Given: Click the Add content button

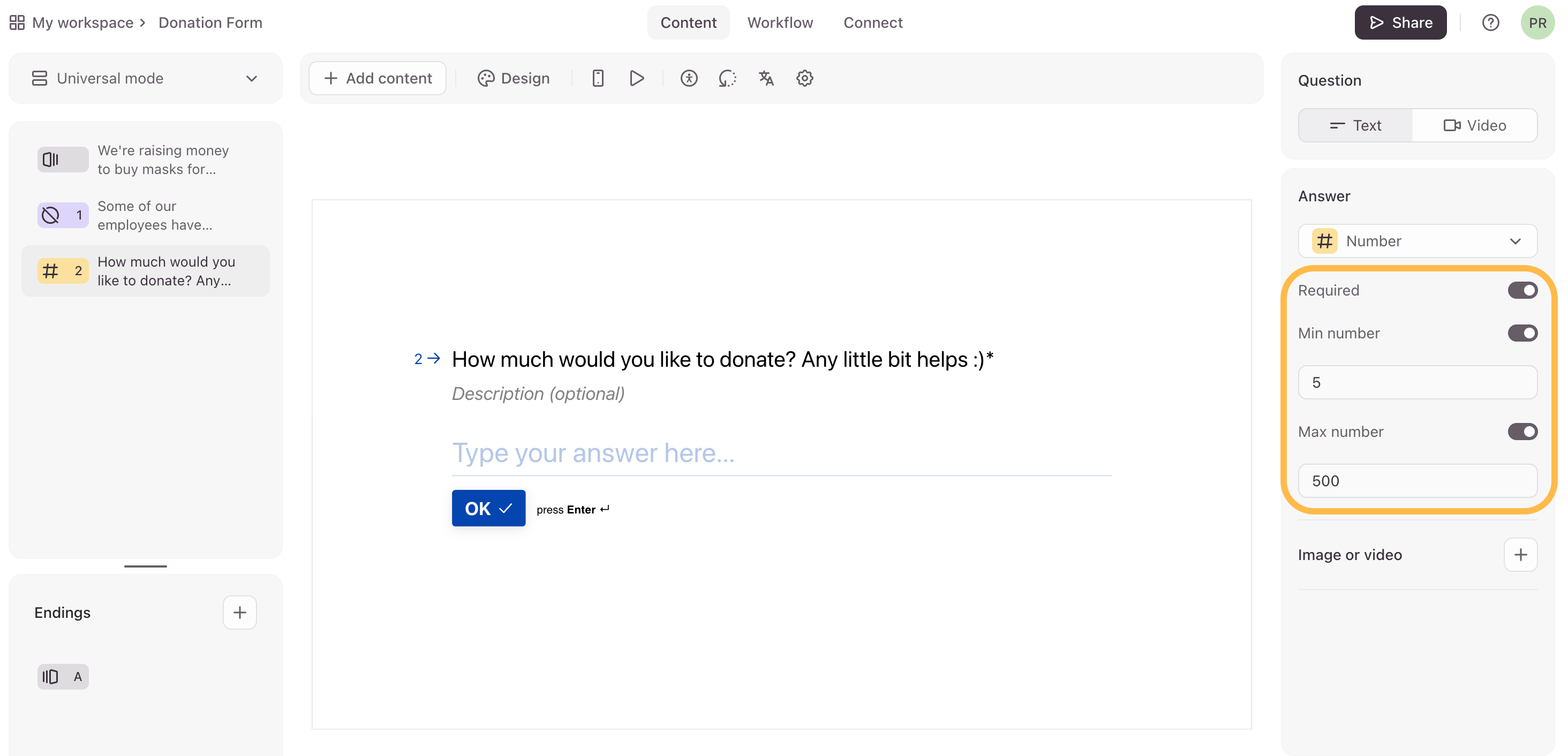Looking at the screenshot, I should click(x=378, y=78).
